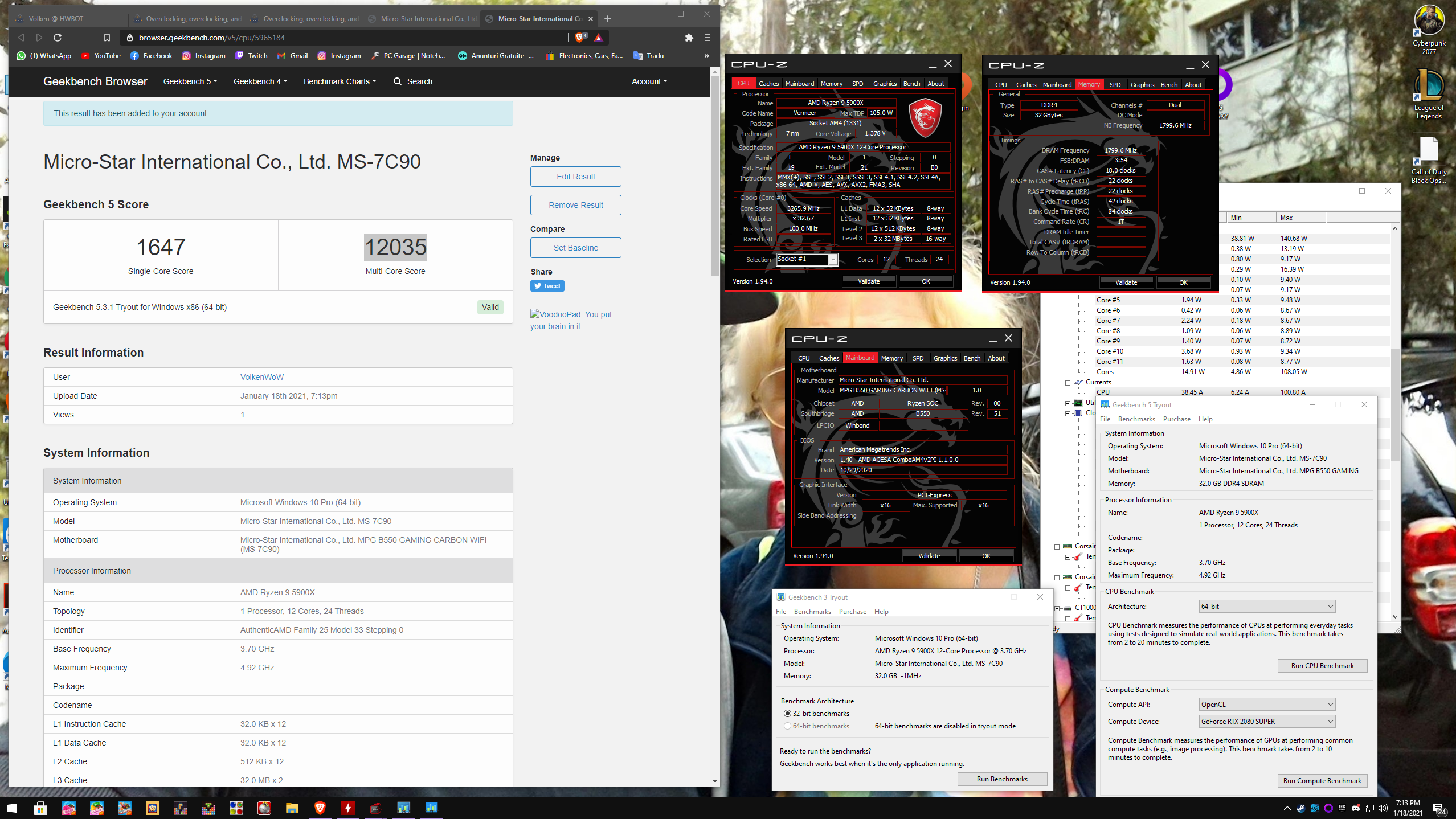Click the Discord tray icon
Screen dimensions: 1456x819
click(x=1356, y=808)
